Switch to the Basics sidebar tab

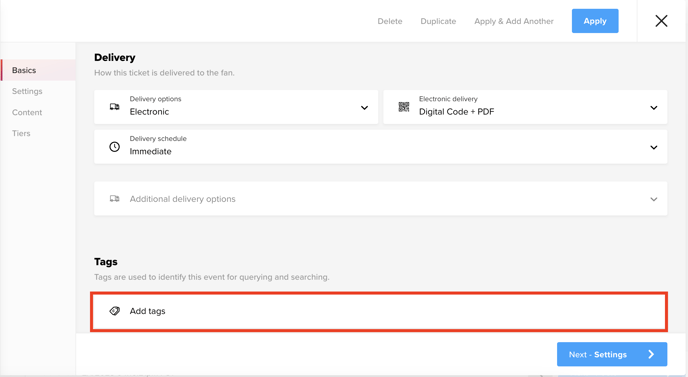coord(38,70)
